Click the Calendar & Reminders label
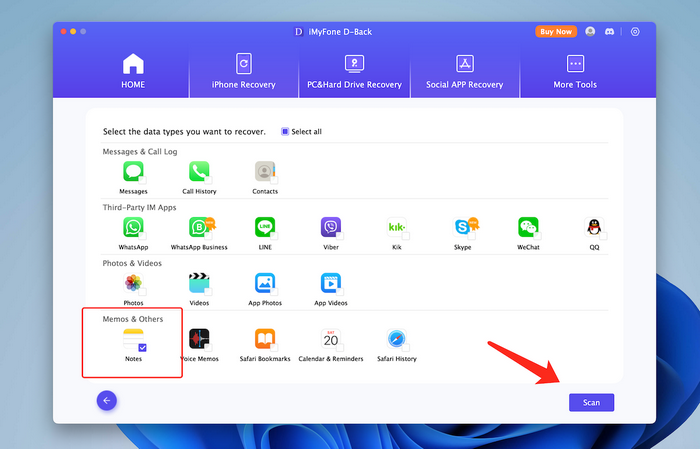This screenshot has width=700, height=449. click(x=331, y=359)
